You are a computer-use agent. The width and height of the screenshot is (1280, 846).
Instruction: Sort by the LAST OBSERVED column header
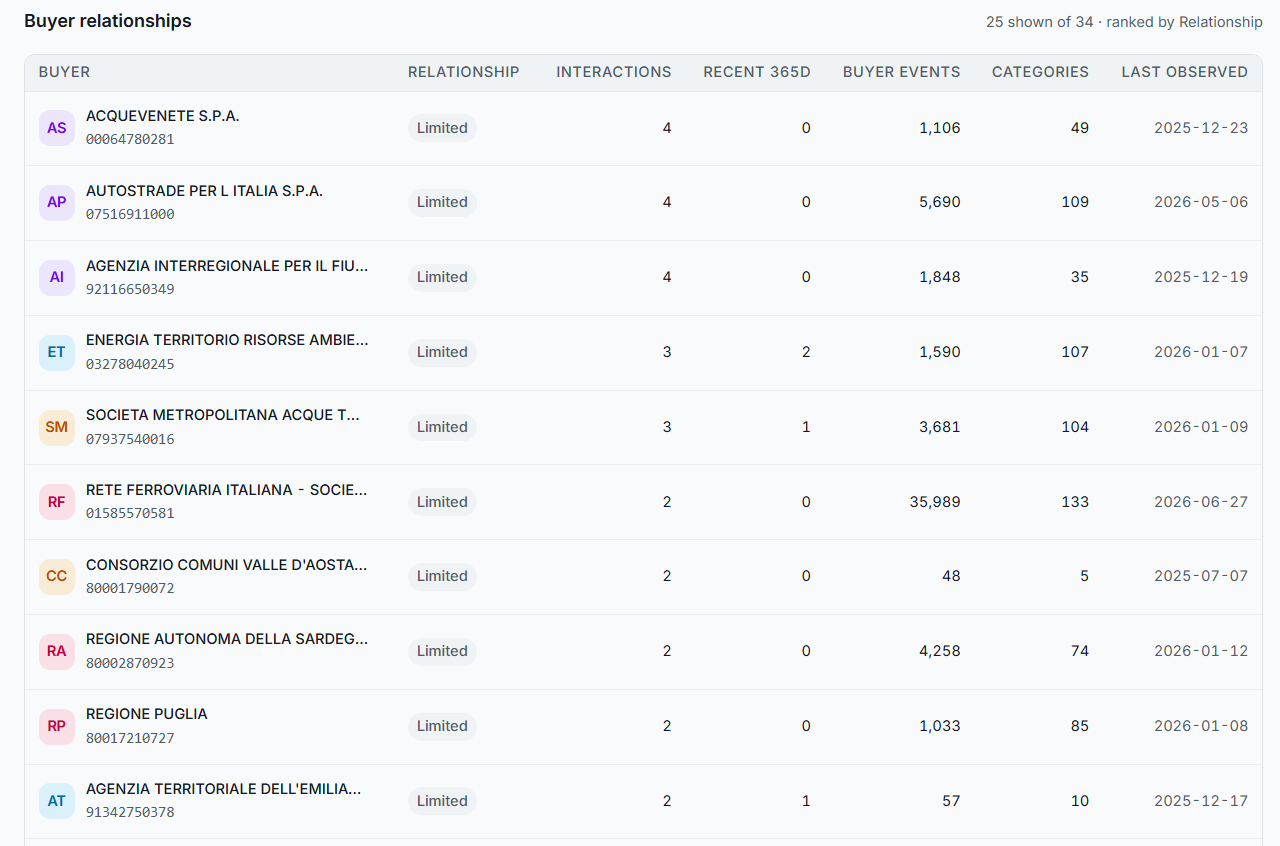1185,72
